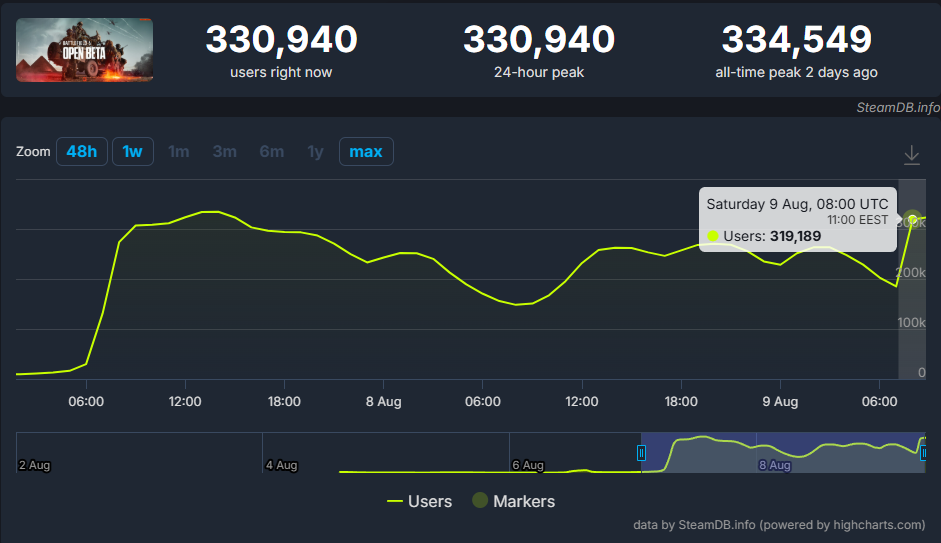941x543 pixels.
Task: Toggle the Markers series in legend
Action: pyautogui.click(x=514, y=501)
